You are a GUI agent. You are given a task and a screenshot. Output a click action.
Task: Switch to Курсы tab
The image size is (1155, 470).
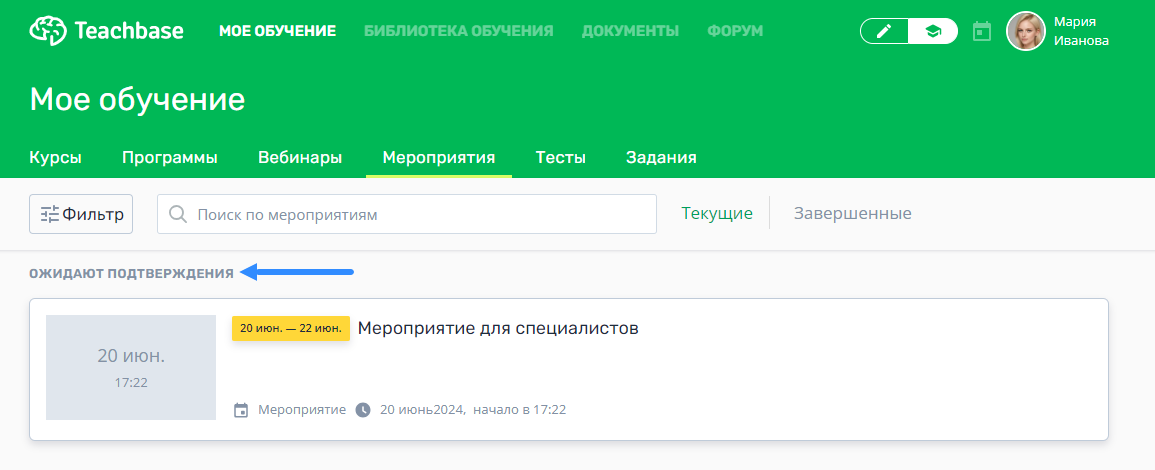55,158
